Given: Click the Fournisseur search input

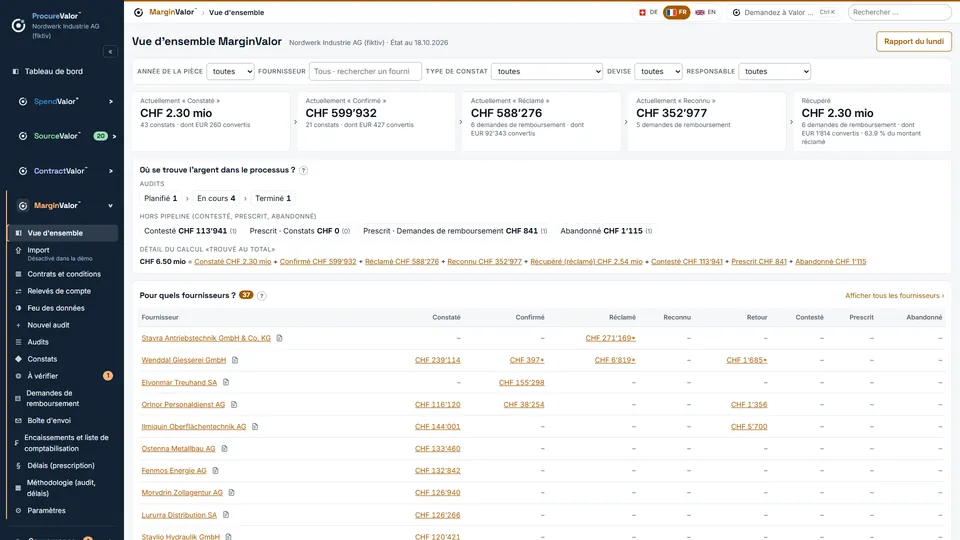Looking at the screenshot, I should coord(365,72).
